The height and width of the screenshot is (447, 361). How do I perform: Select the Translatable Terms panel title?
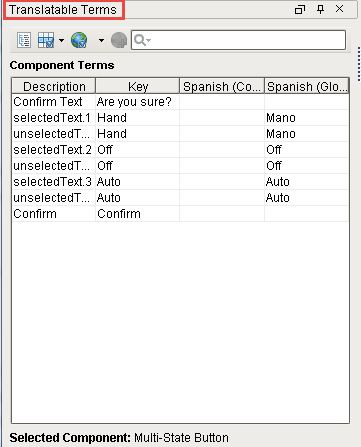click(x=63, y=10)
